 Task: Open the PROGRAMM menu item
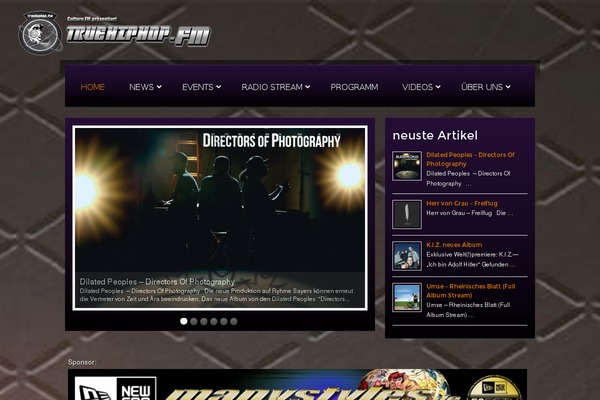point(354,87)
